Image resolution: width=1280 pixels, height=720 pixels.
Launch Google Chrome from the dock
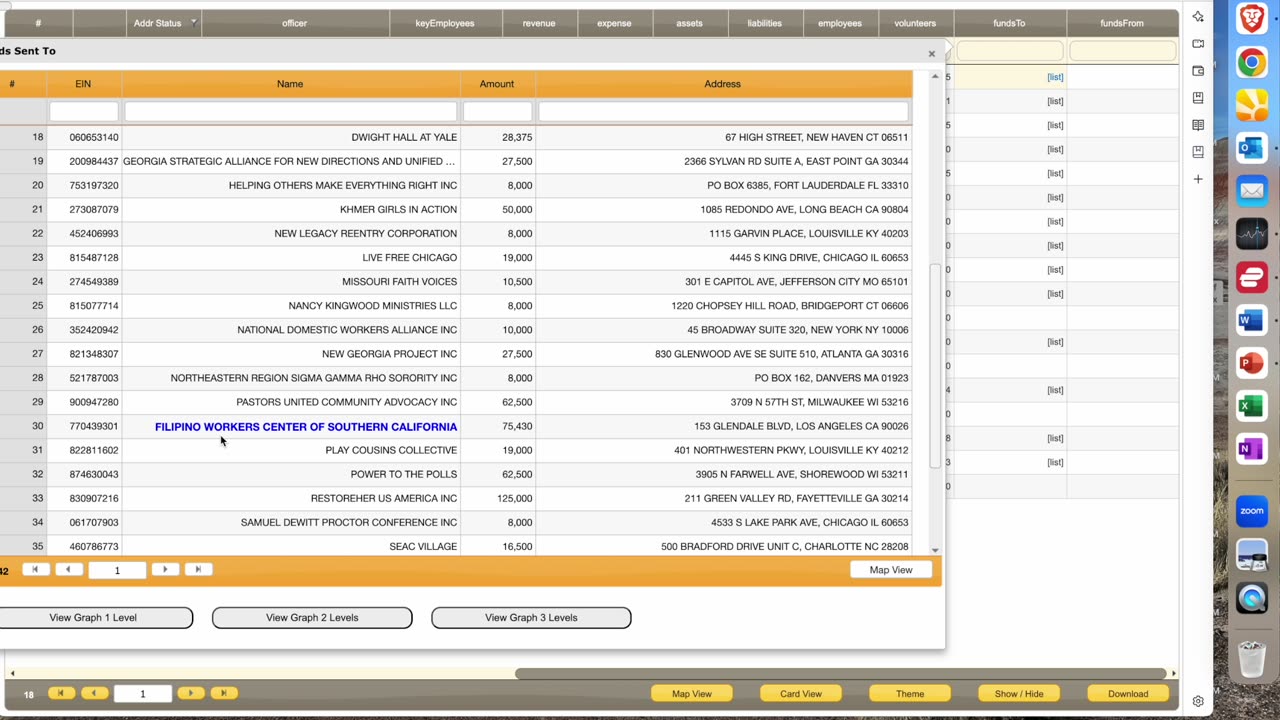[x=1252, y=62]
